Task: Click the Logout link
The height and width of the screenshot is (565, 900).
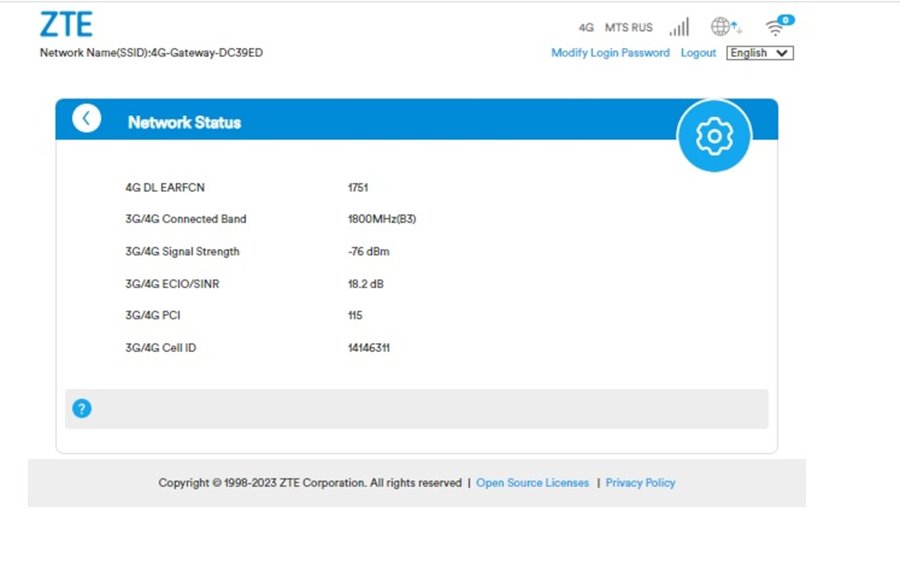Action: pos(698,53)
